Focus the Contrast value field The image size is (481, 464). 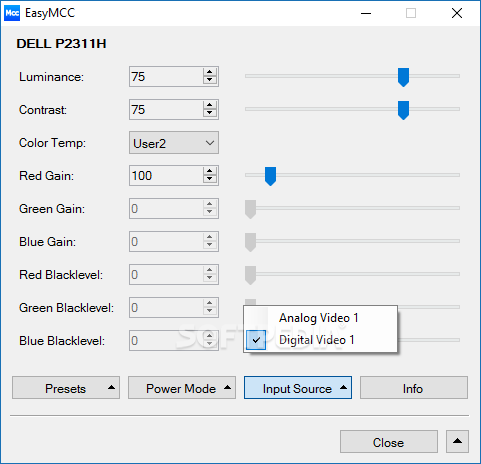(x=166, y=109)
